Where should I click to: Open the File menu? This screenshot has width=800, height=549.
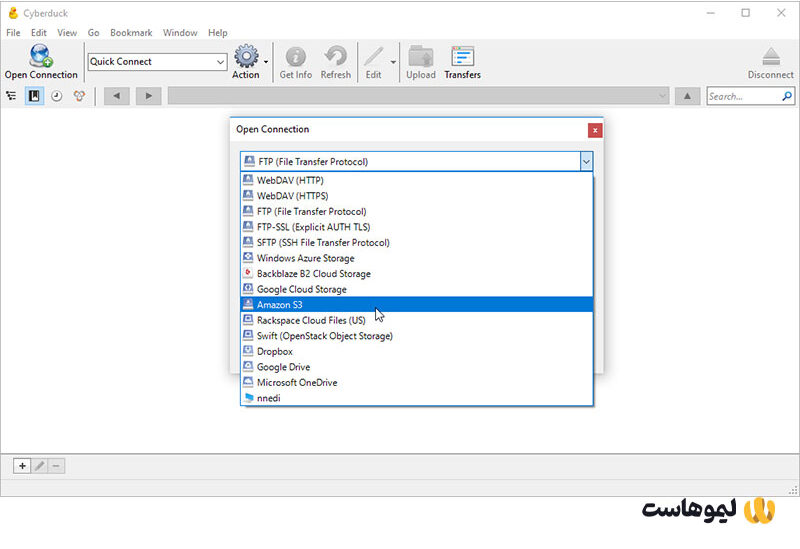pyautogui.click(x=13, y=33)
